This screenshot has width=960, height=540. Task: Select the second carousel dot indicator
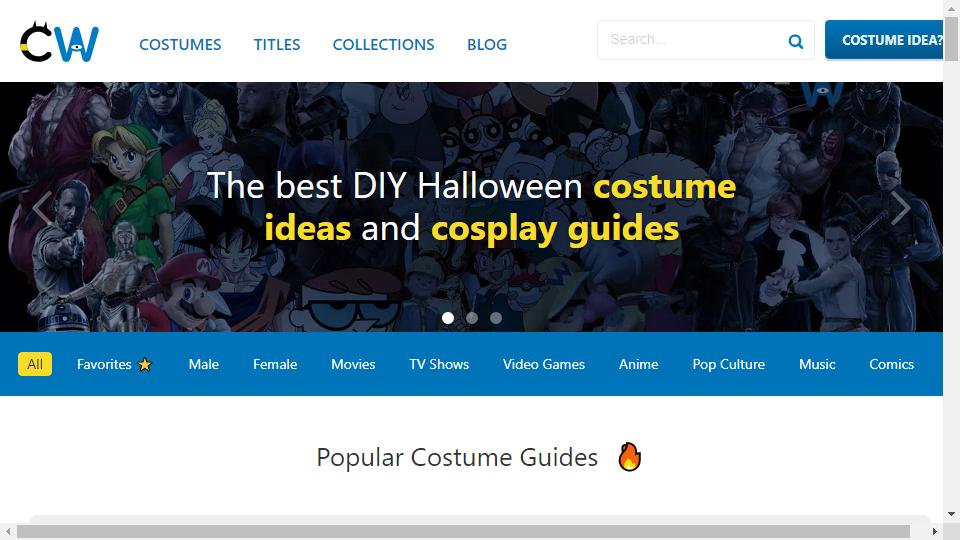pos(472,318)
